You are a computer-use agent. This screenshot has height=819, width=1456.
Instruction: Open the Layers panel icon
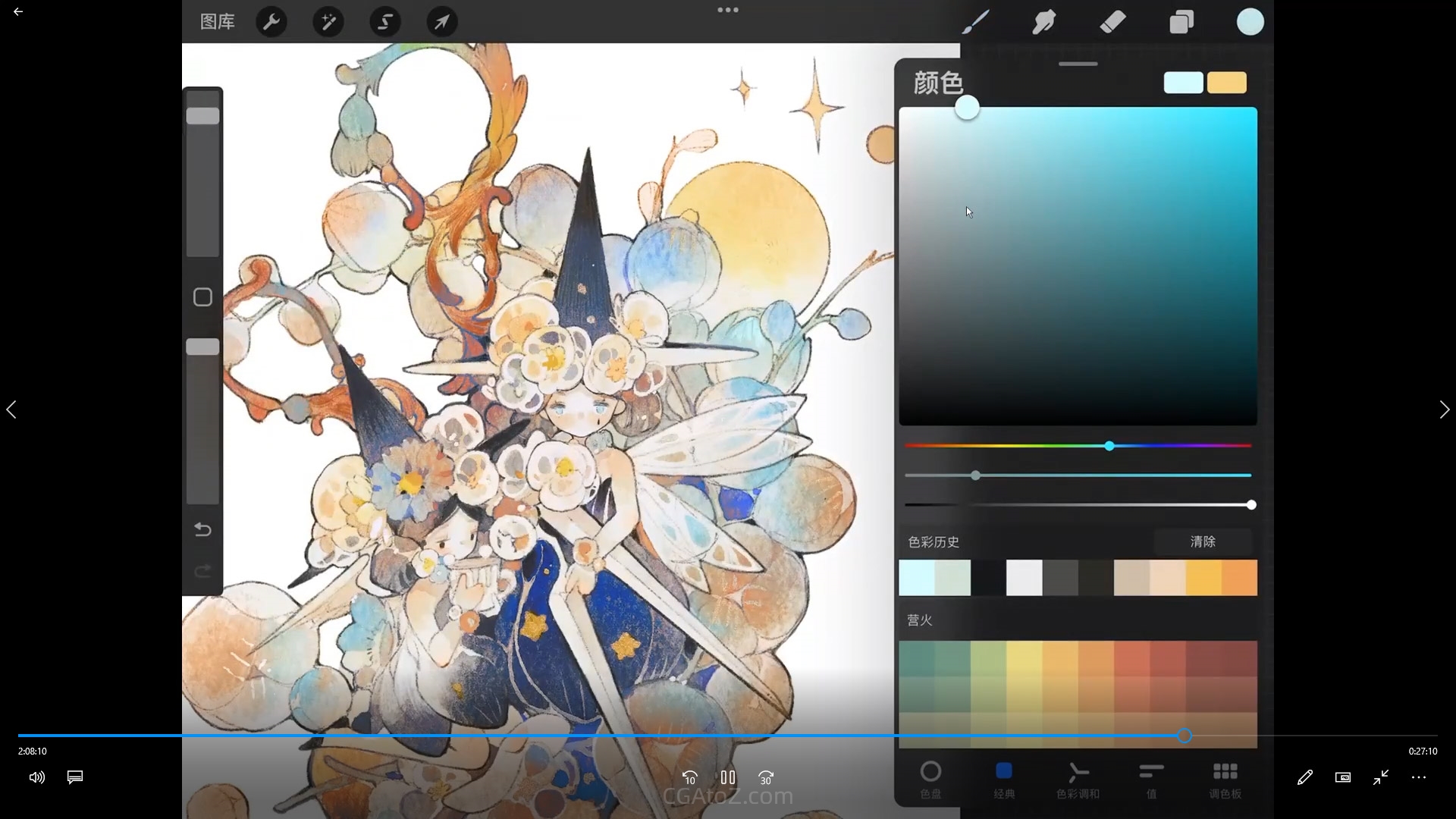pos(1181,22)
